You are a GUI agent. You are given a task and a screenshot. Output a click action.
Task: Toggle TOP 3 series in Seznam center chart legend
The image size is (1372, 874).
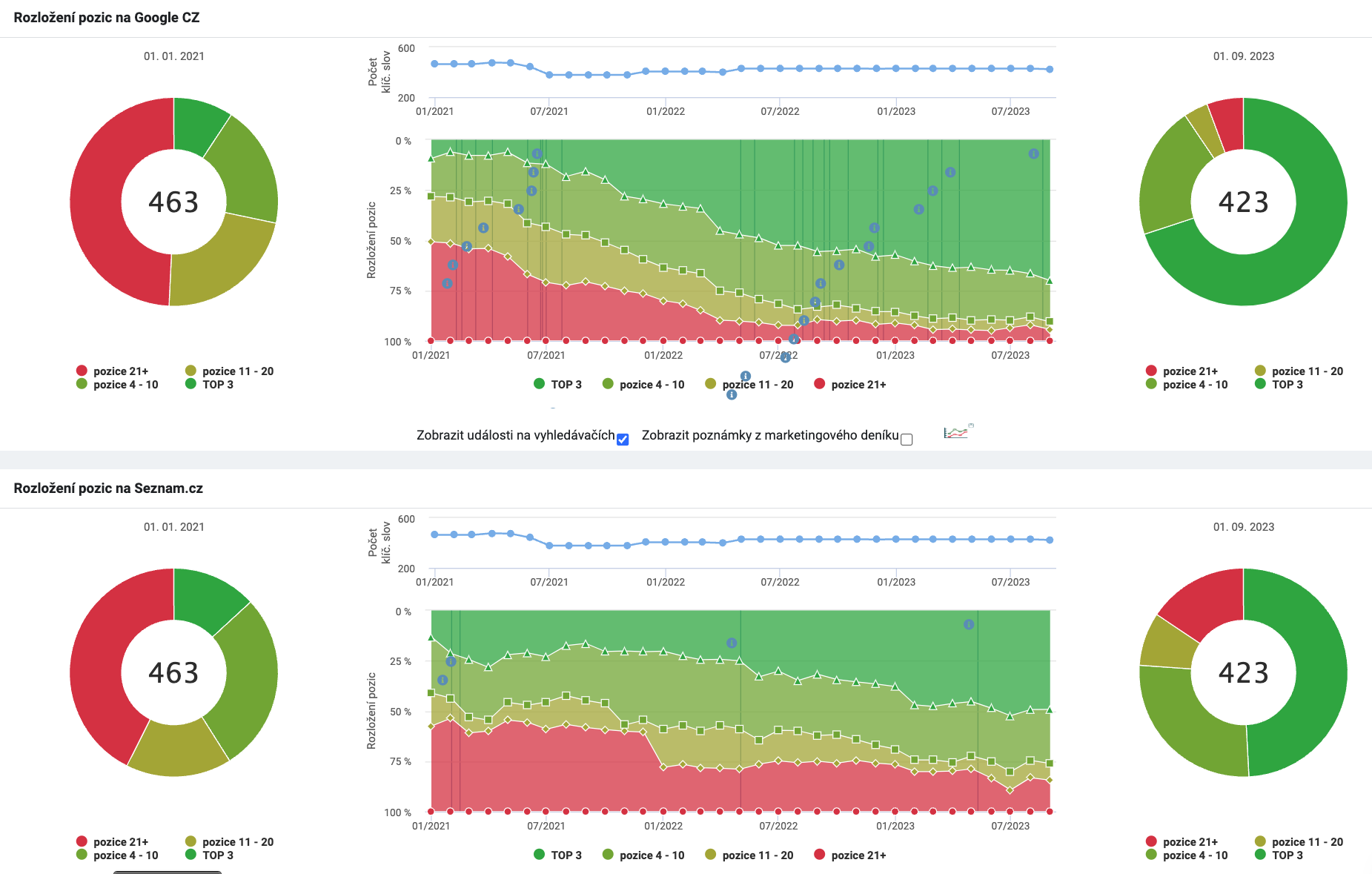pos(557,855)
